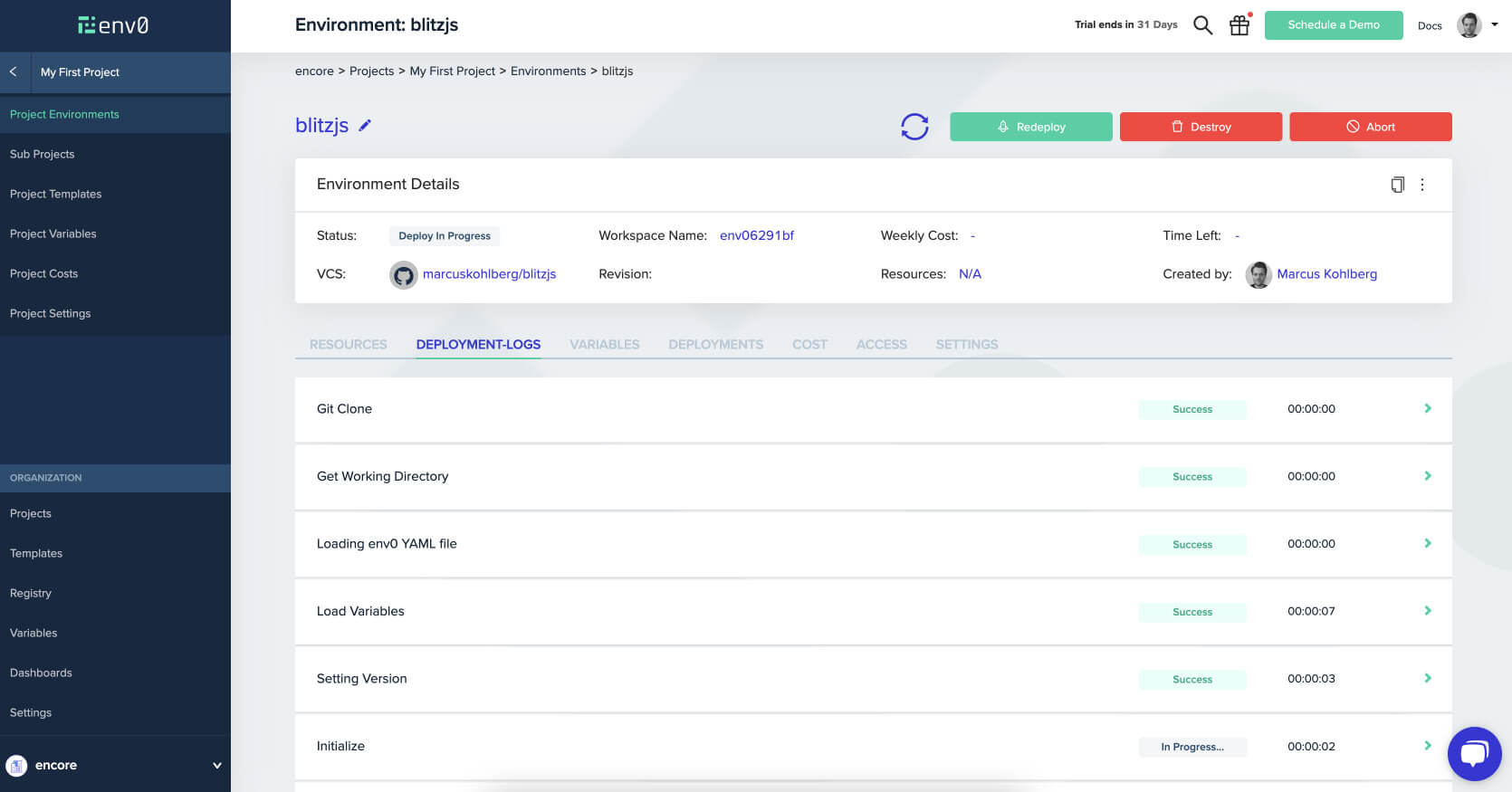Click the encore organization icon

(x=16, y=766)
